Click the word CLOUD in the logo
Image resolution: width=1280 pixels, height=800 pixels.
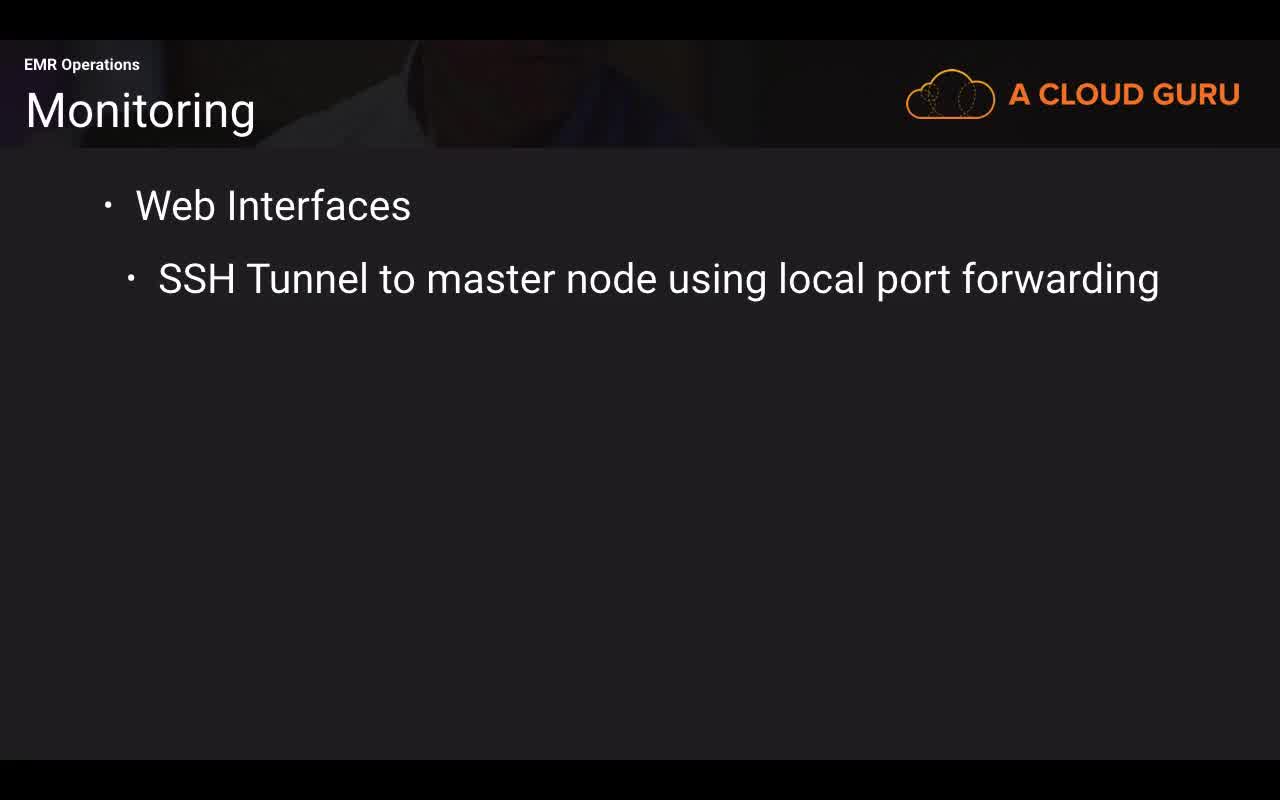click(x=1091, y=94)
